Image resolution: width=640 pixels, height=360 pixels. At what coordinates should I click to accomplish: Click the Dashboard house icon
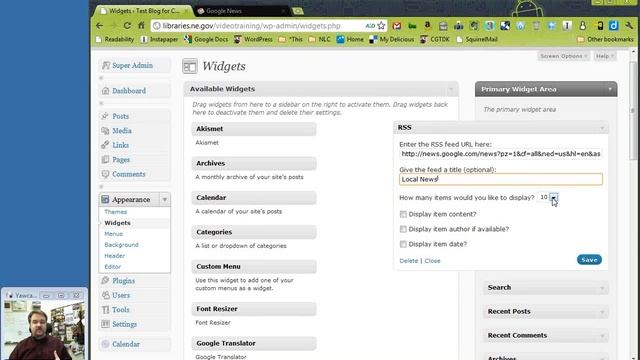106,91
